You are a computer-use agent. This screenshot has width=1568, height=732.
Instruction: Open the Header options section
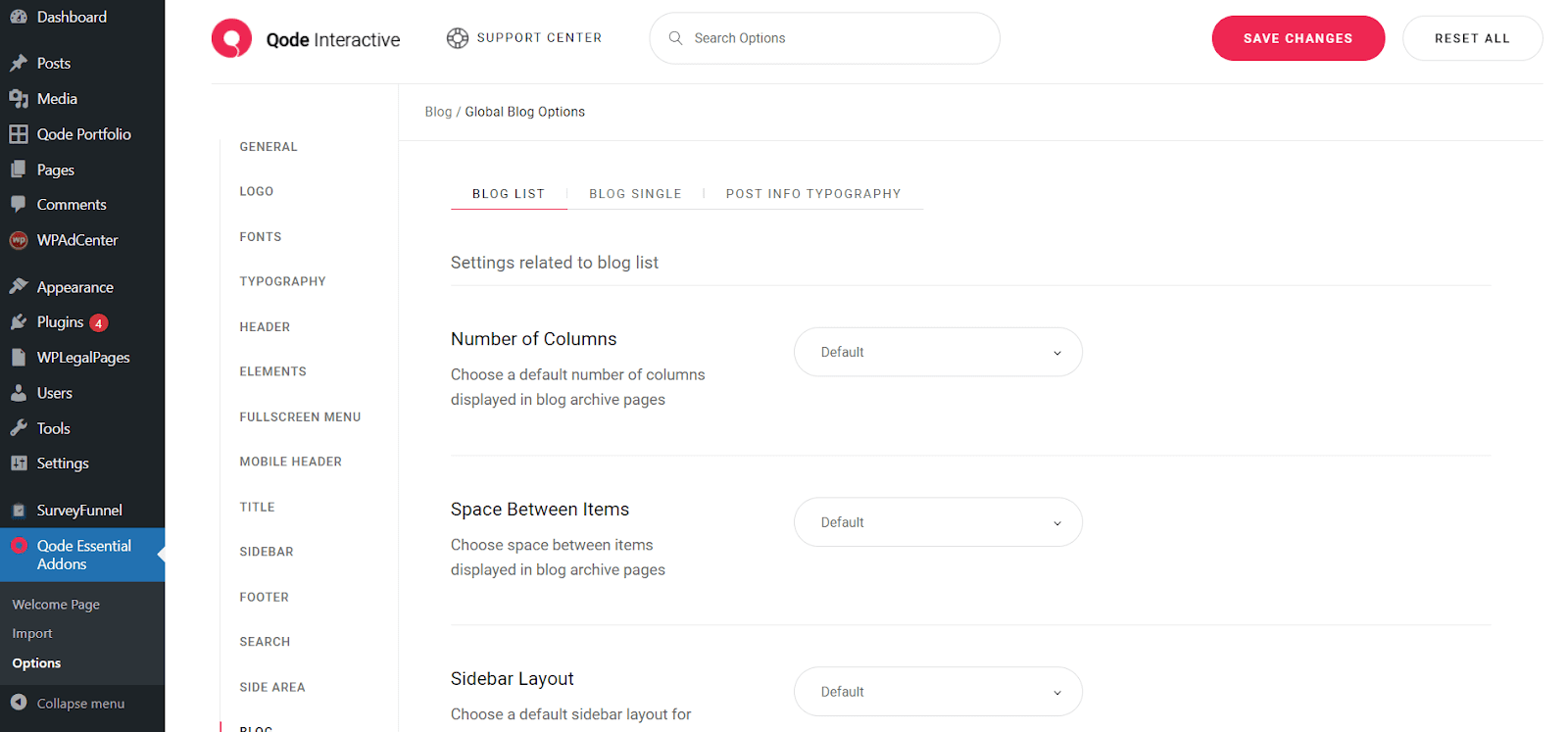click(x=265, y=327)
